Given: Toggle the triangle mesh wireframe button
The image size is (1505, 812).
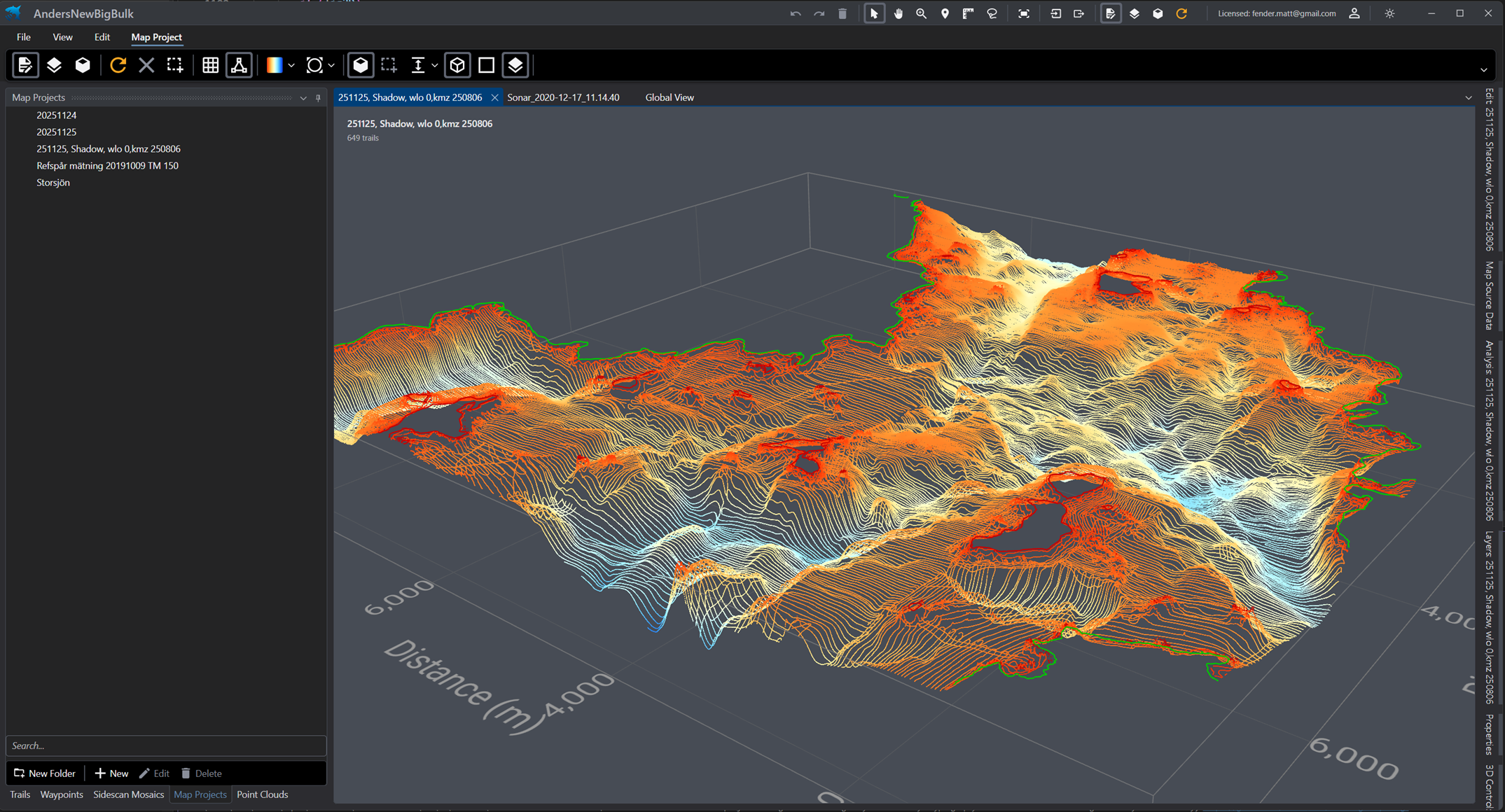Looking at the screenshot, I should coord(239,65).
